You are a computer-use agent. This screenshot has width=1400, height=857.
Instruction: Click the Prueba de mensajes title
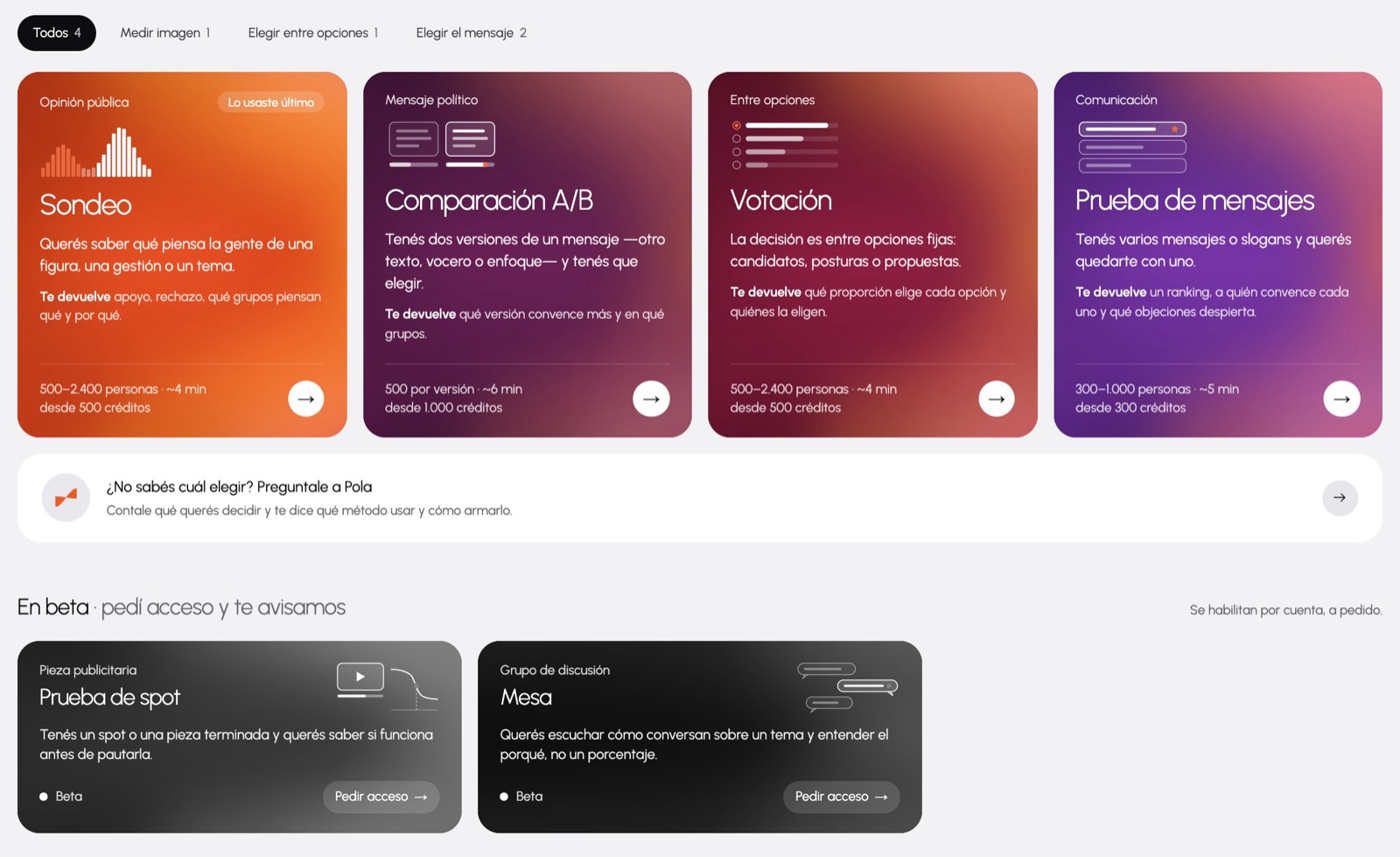click(1194, 200)
